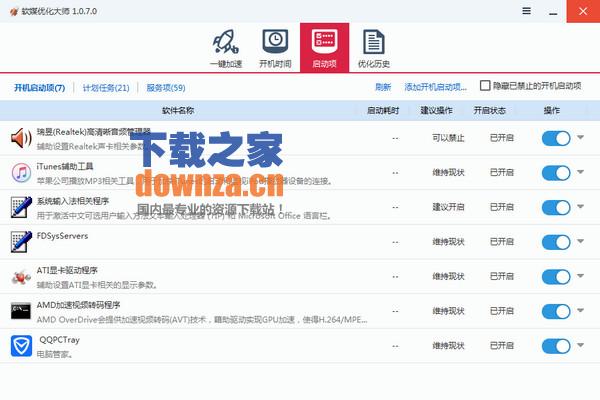Toggle off Realtek audio manager startup
600x400 pixels.
[x=556, y=138]
